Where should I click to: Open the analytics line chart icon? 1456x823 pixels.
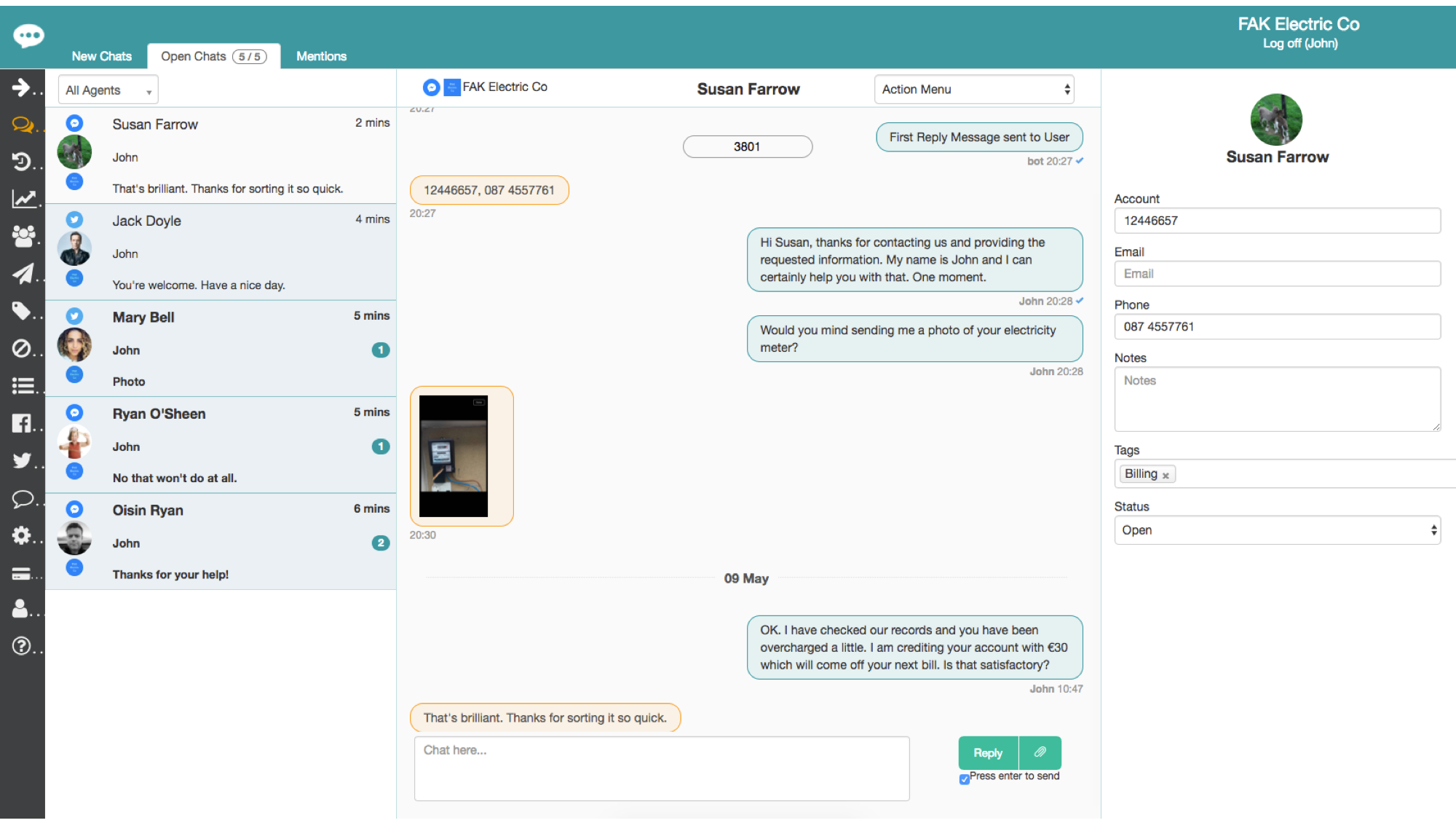coord(23,199)
